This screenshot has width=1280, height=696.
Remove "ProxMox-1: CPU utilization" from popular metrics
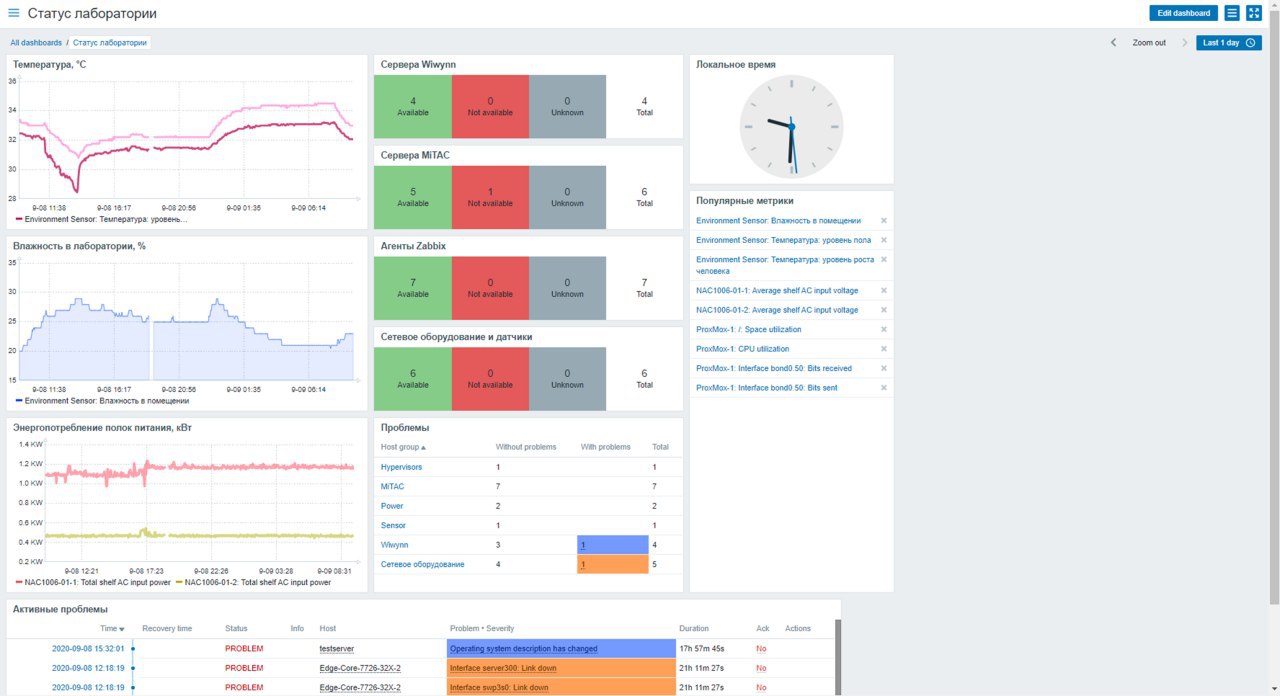pyautogui.click(x=881, y=347)
